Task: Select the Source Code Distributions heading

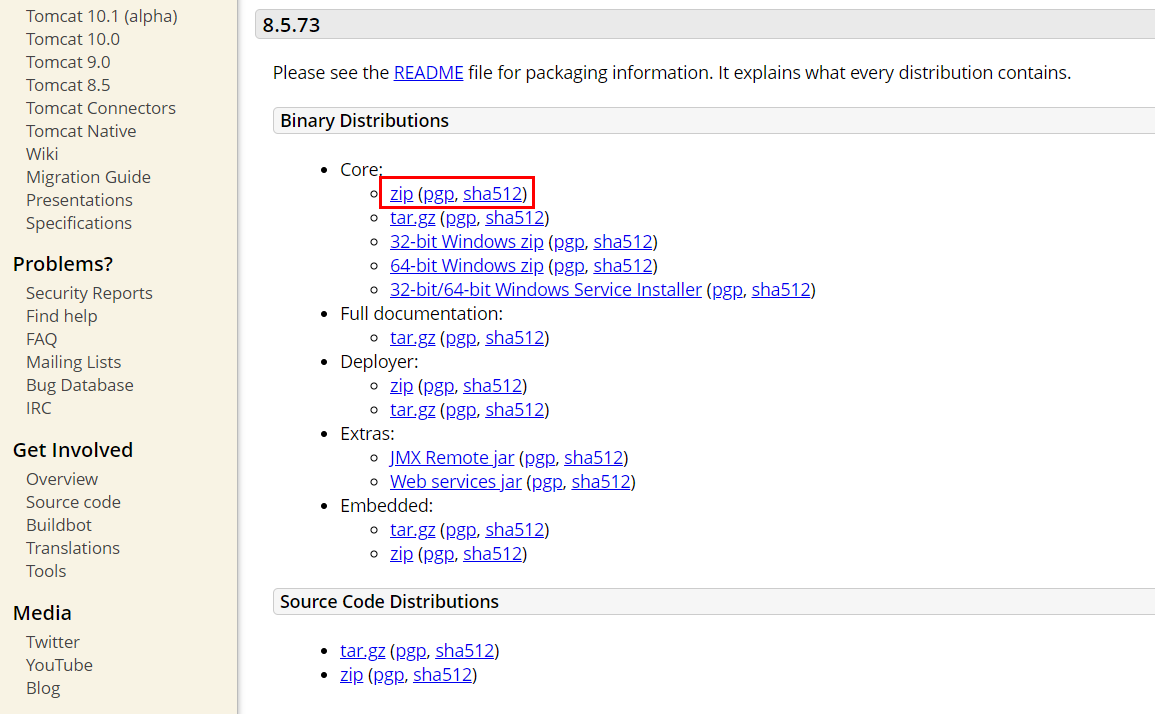Action: click(389, 601)
